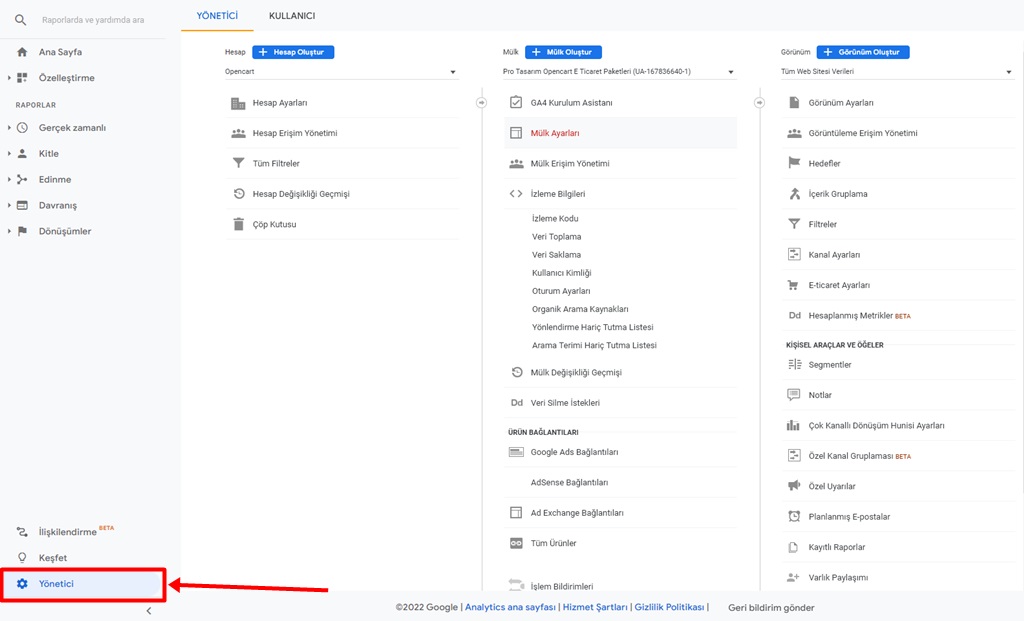
Task: Click the Kanal Ayarları icon
Action: (794, 255)
